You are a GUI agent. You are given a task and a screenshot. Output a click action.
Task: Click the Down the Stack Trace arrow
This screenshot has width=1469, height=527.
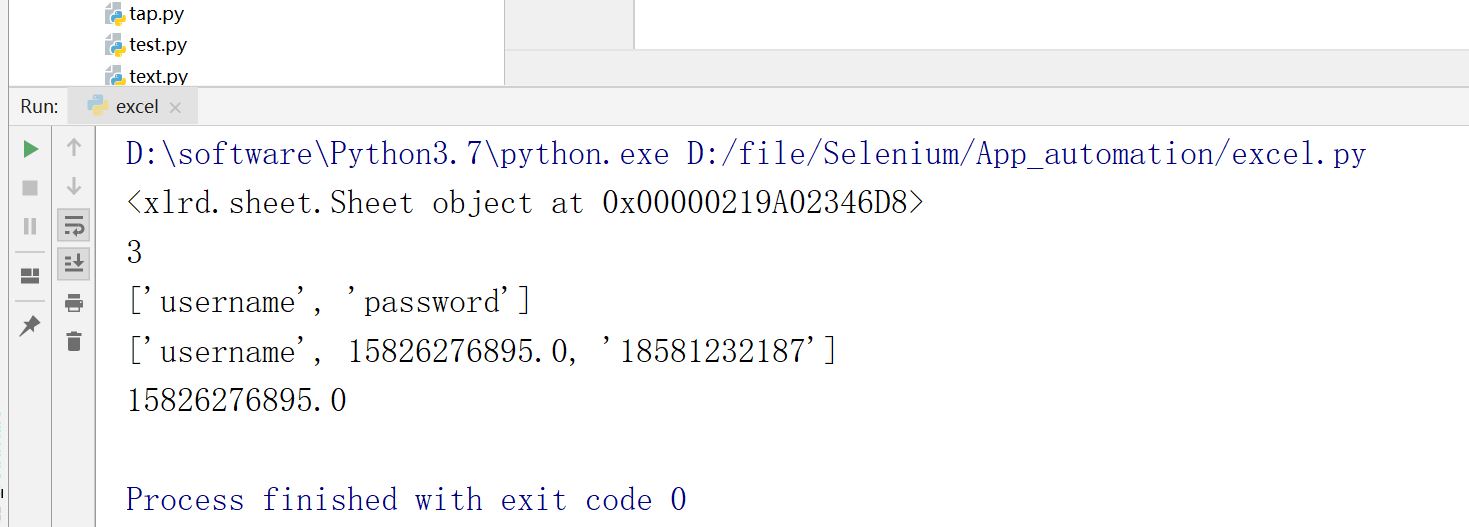74,187
